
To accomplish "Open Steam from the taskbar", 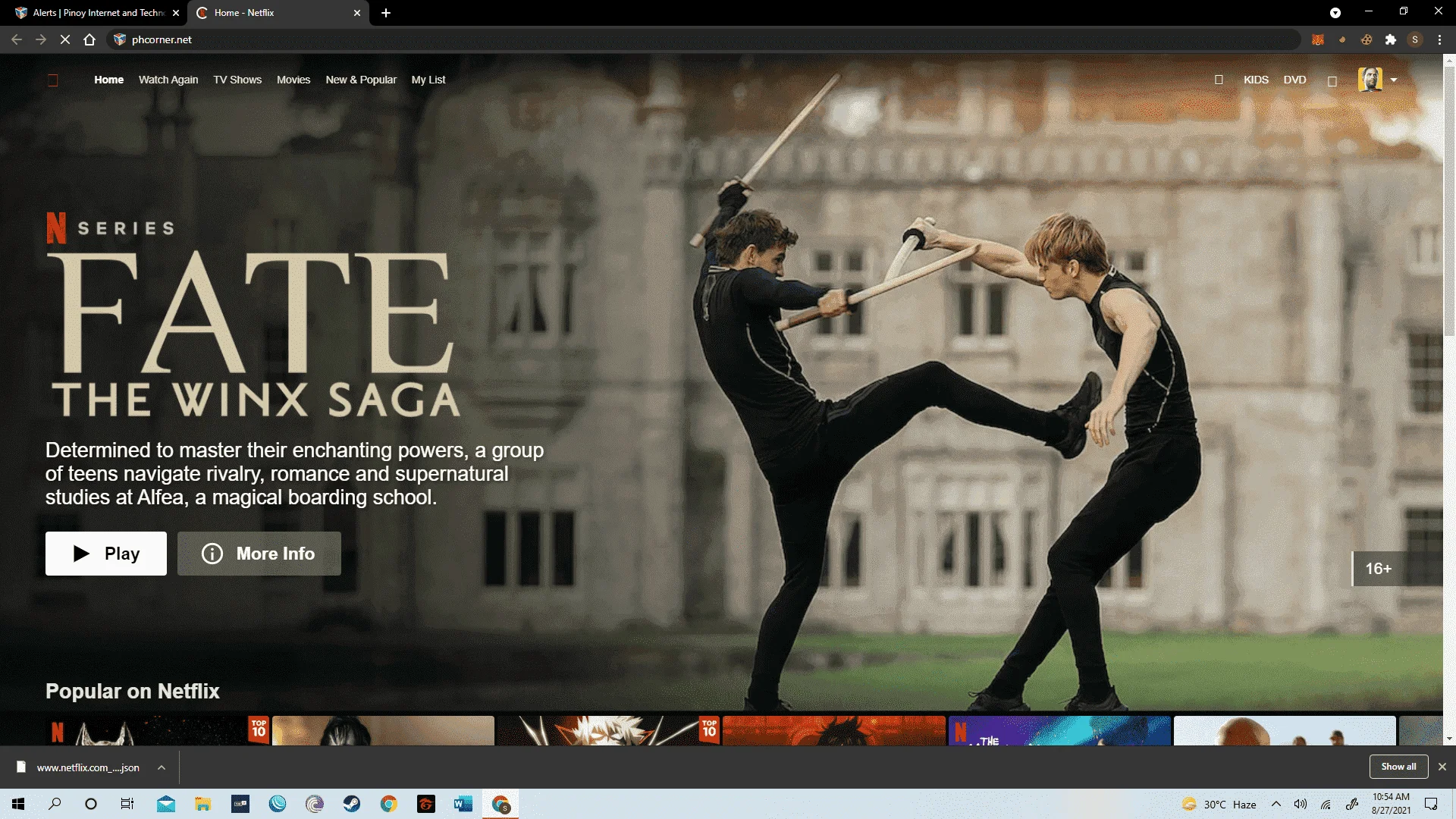I will (352, 804).
